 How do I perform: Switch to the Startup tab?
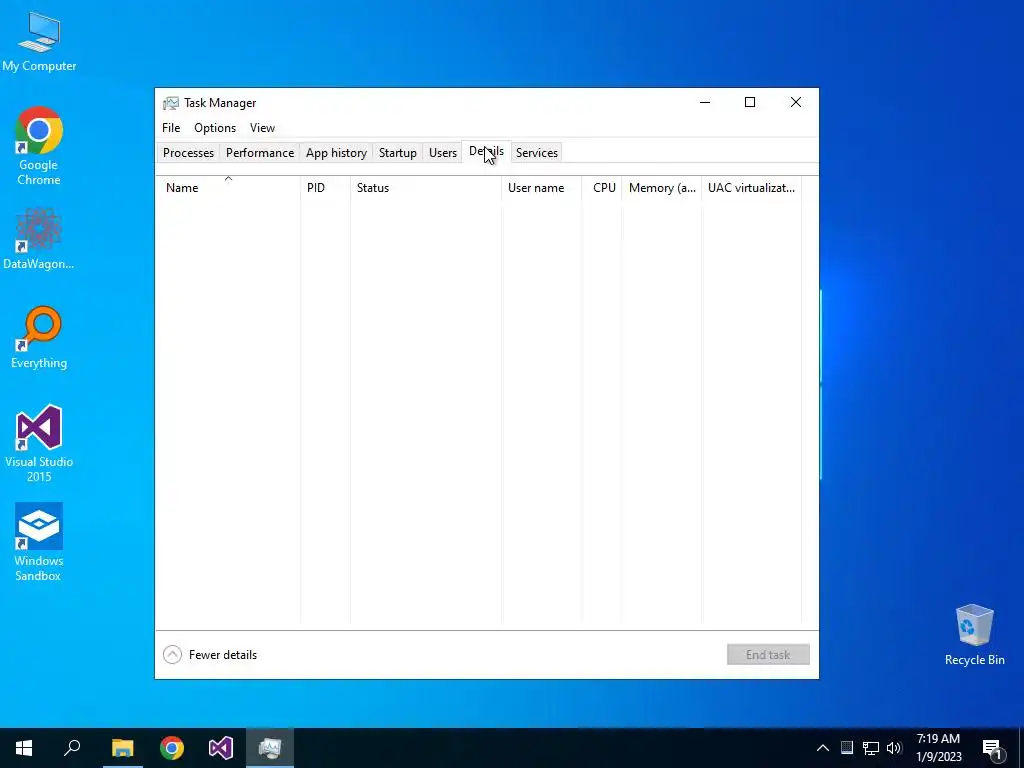click(398, 153)
